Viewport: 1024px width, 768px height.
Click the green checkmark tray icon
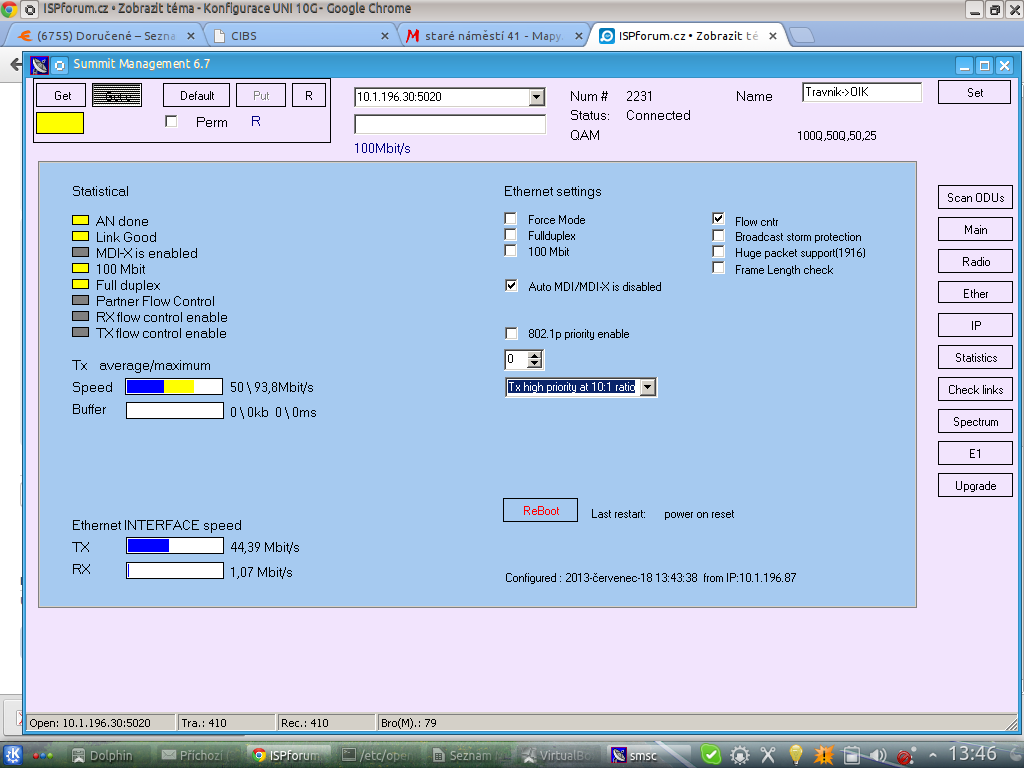(x=711, y=756)
